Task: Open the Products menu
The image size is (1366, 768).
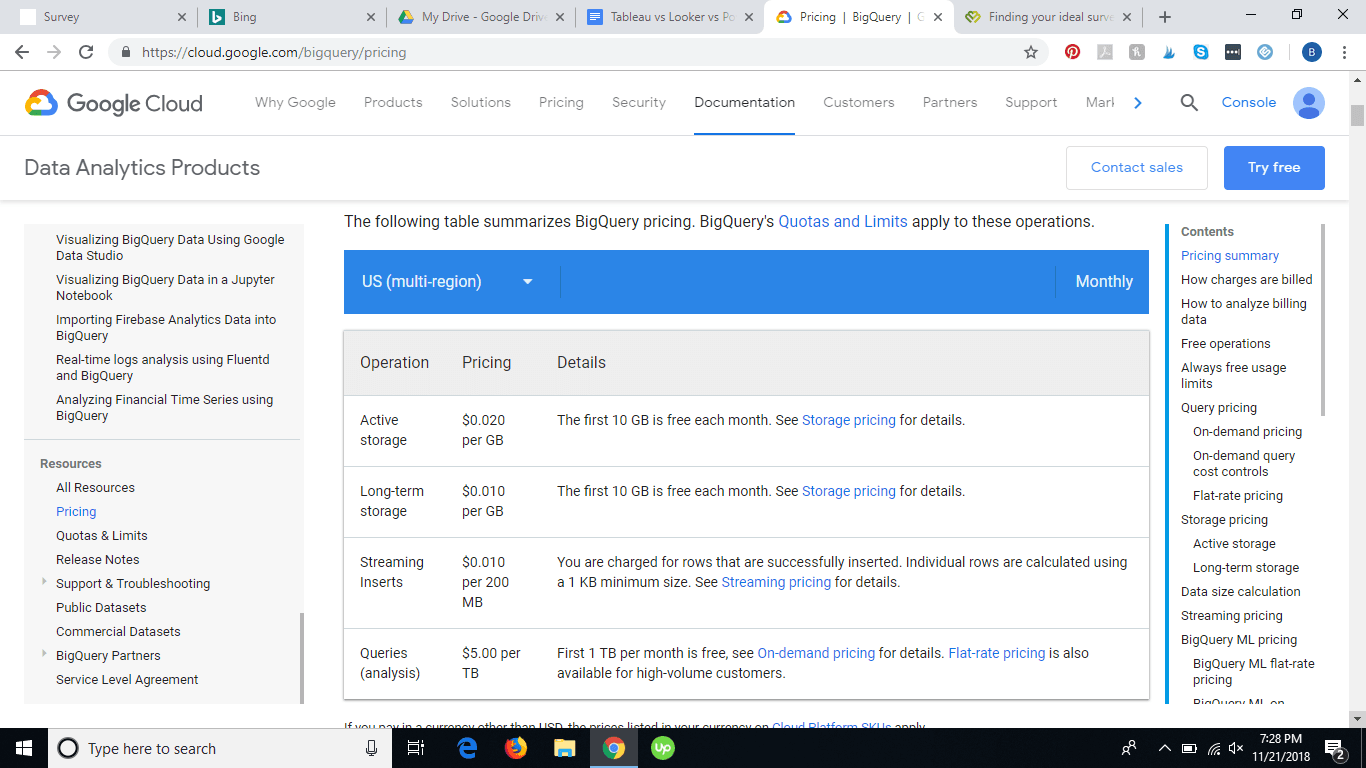Action: tap(393, 102)
